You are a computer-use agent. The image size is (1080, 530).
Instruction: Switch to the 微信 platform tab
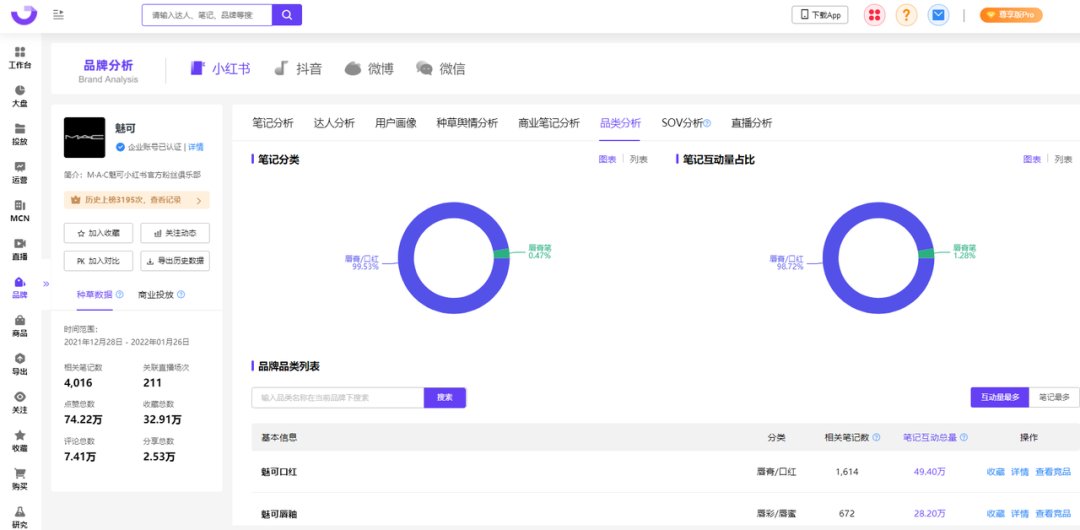tap(441, 68)
